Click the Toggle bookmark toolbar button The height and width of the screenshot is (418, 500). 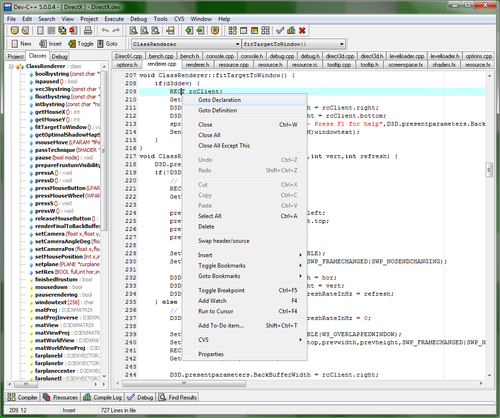coord(81,44)
